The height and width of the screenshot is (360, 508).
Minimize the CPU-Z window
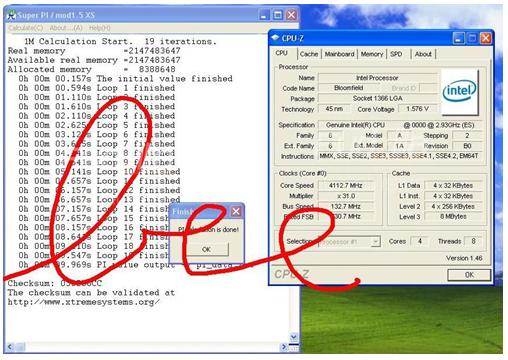pos(458,38)
